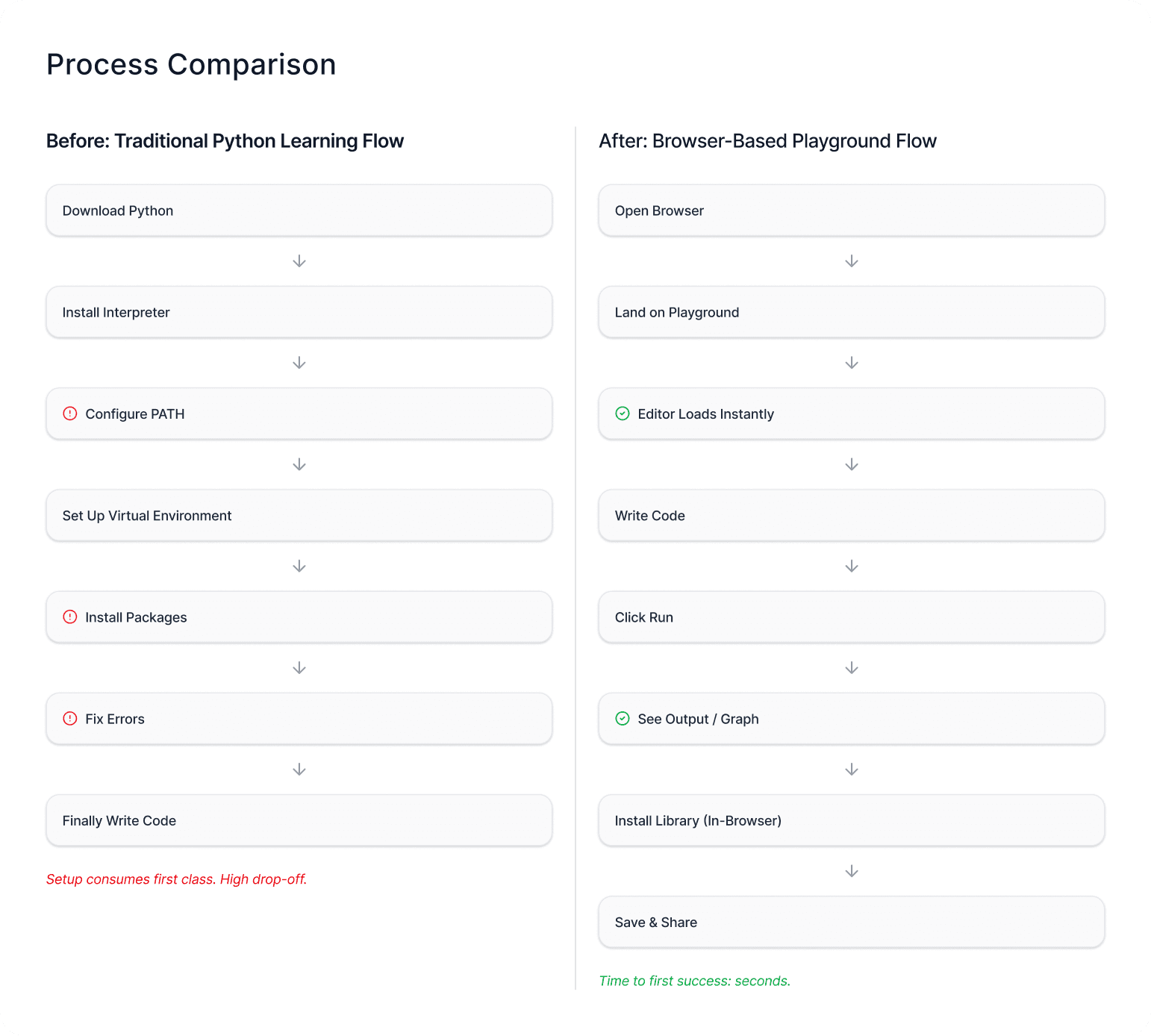Image resolution: width=1151 pixels, height=1036 pixels.
Task: Click the alert icon next to Install Packages
Action: 70,617
